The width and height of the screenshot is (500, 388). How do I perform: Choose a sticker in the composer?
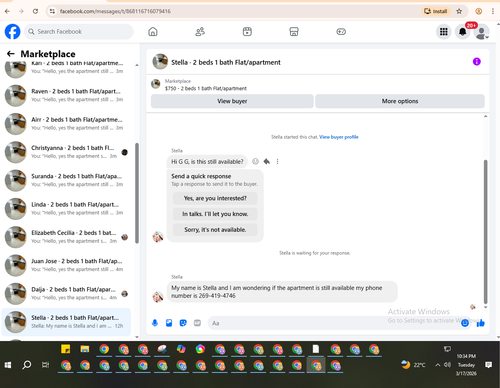(183, 323)
